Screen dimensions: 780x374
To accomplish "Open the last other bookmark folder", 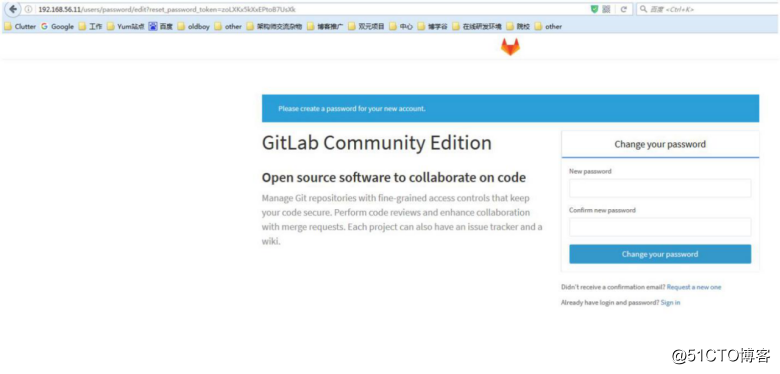I will click(x=548, y=27).
